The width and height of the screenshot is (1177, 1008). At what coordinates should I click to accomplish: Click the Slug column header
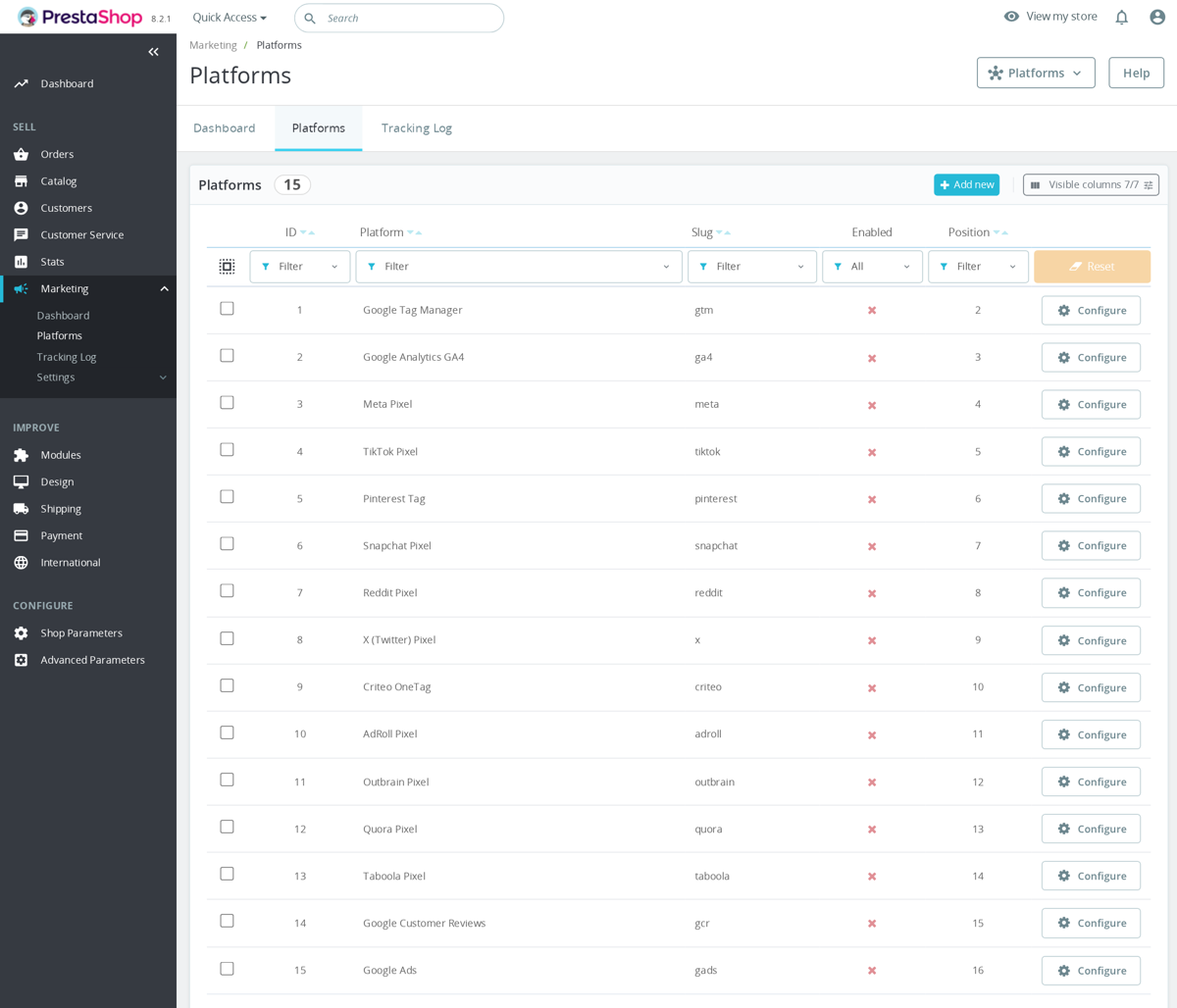(701, 232)
